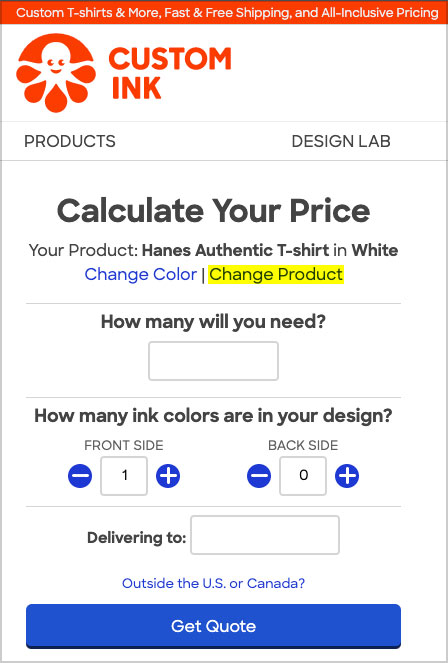This screenshot has height=663, width=448.
Task: Select the front side color count box
Action: [x=124, y=476]
